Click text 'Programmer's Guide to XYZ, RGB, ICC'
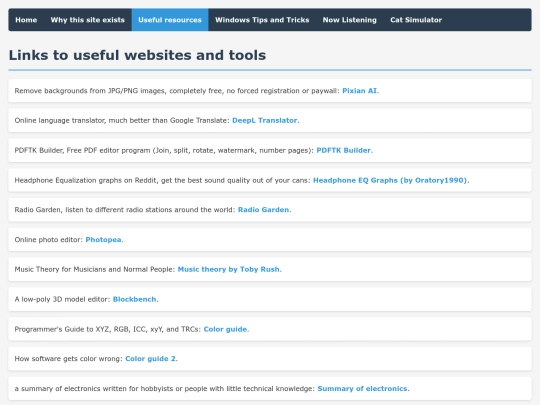Image resolution: width=540 pixels, height=405 pixels. [x=80, y=329]
